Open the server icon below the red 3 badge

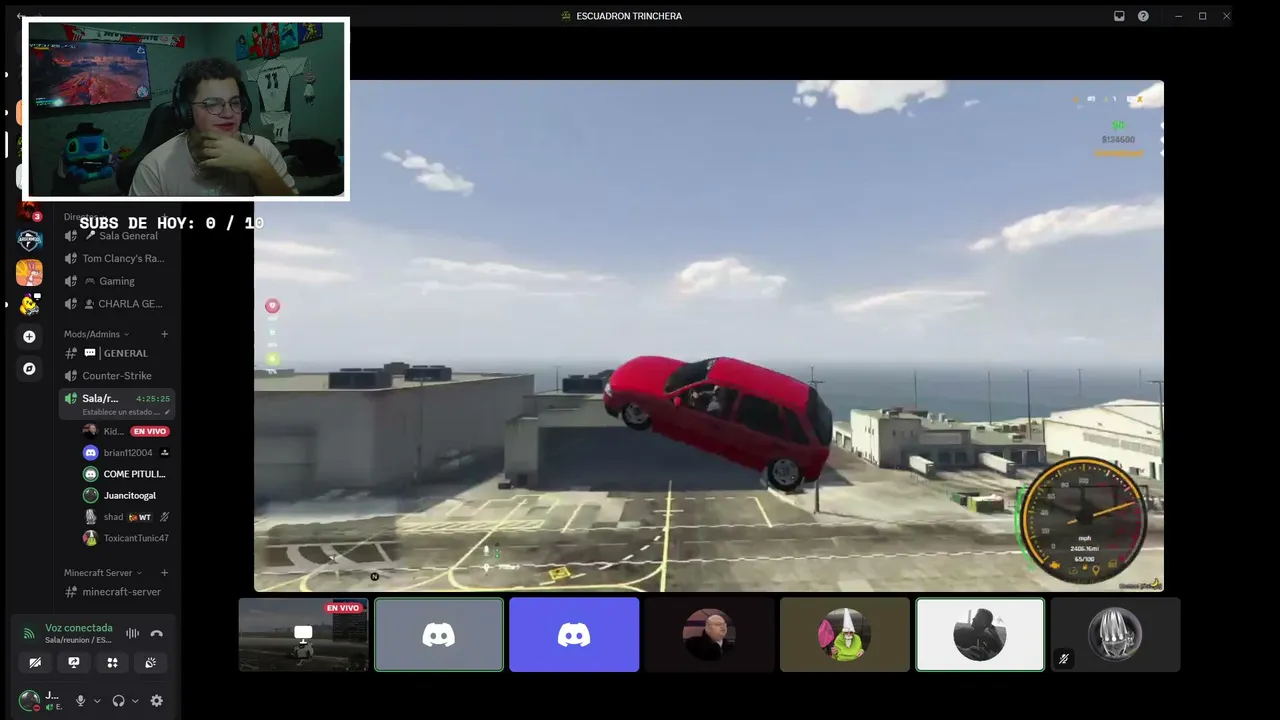(29, 241)
